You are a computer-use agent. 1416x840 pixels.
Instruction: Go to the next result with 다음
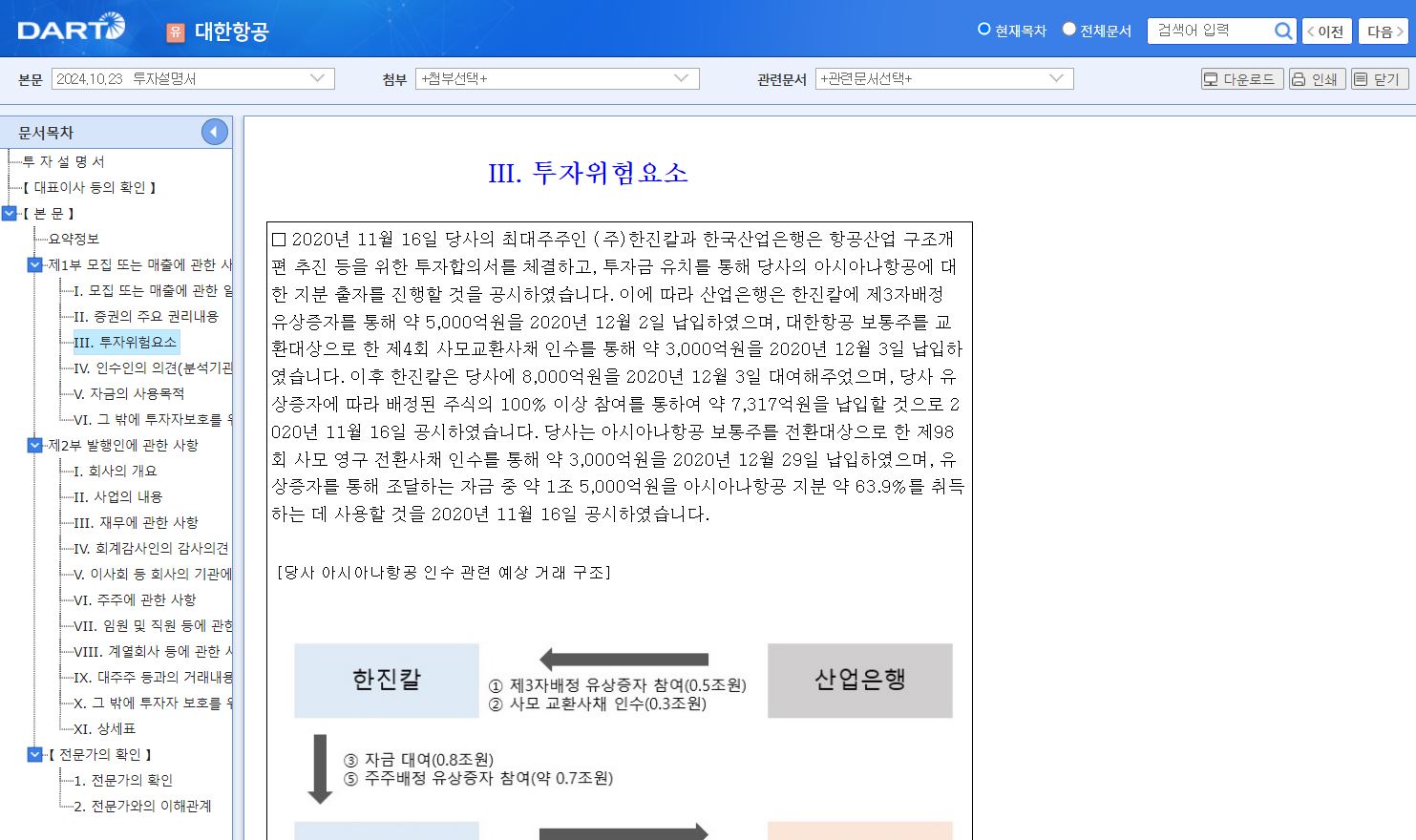(1384, 31)
